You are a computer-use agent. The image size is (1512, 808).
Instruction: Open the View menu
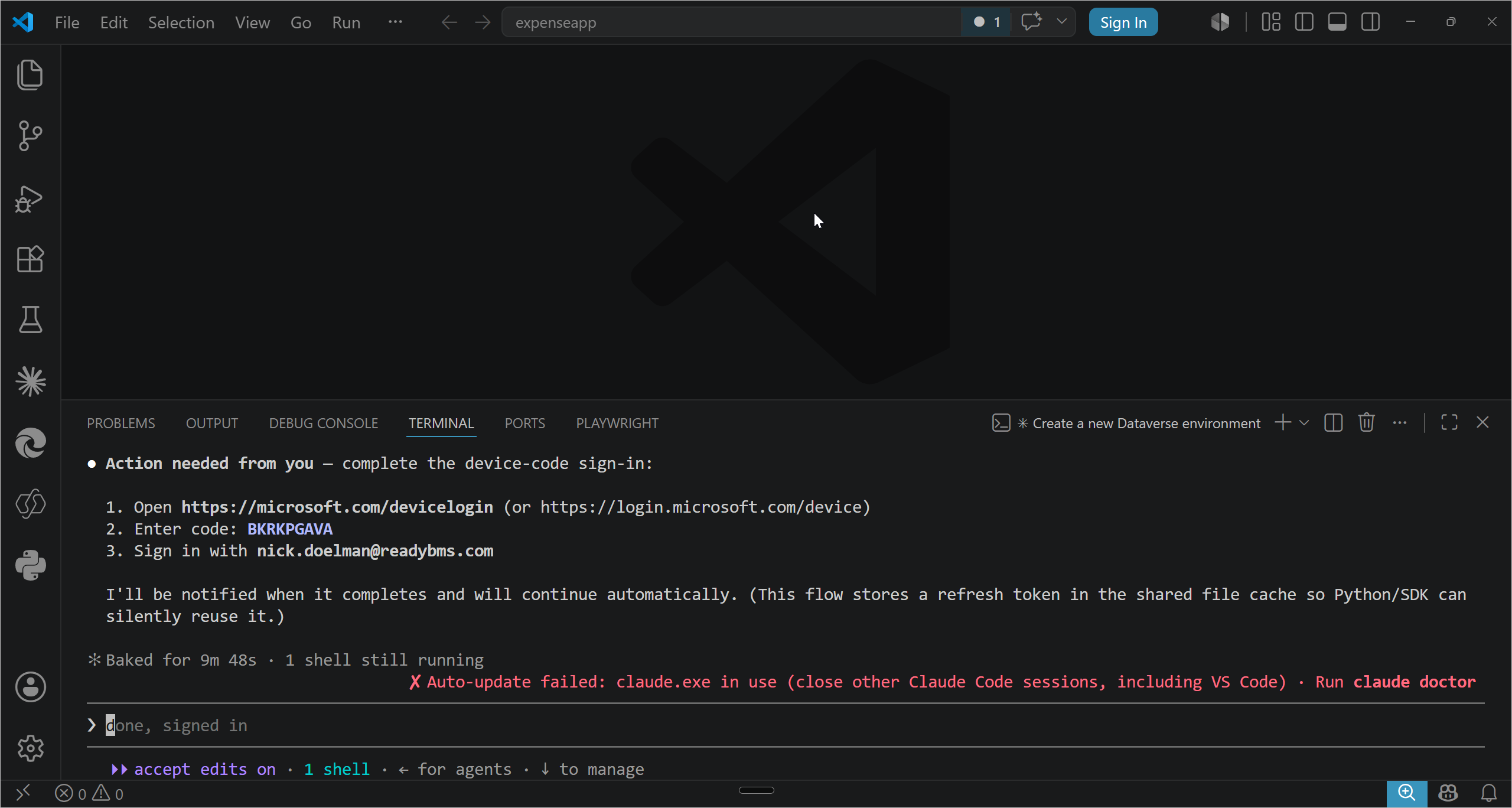(252, 22)
